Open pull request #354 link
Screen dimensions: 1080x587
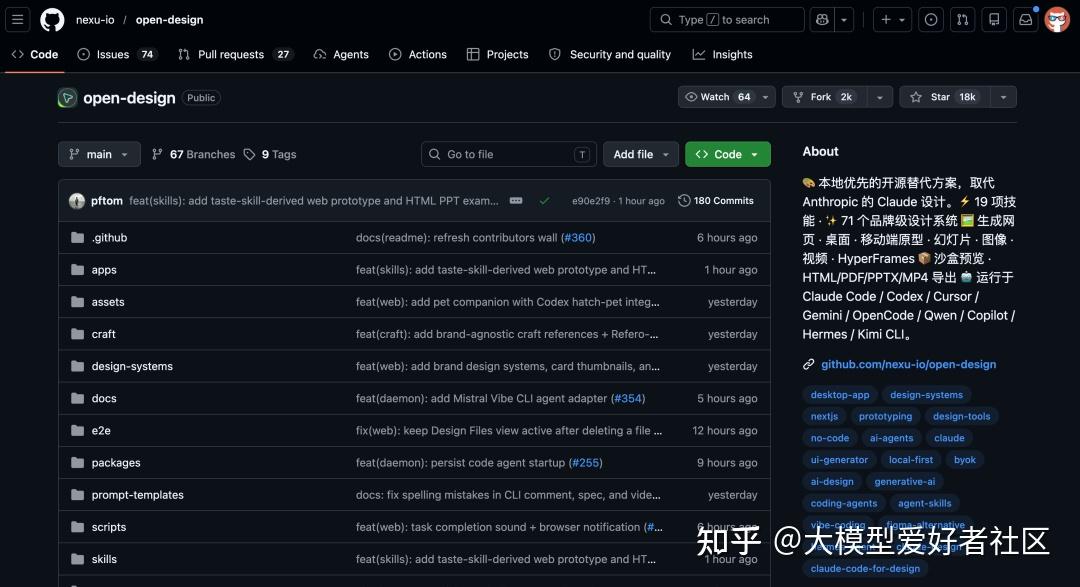[x=627, y=398]
